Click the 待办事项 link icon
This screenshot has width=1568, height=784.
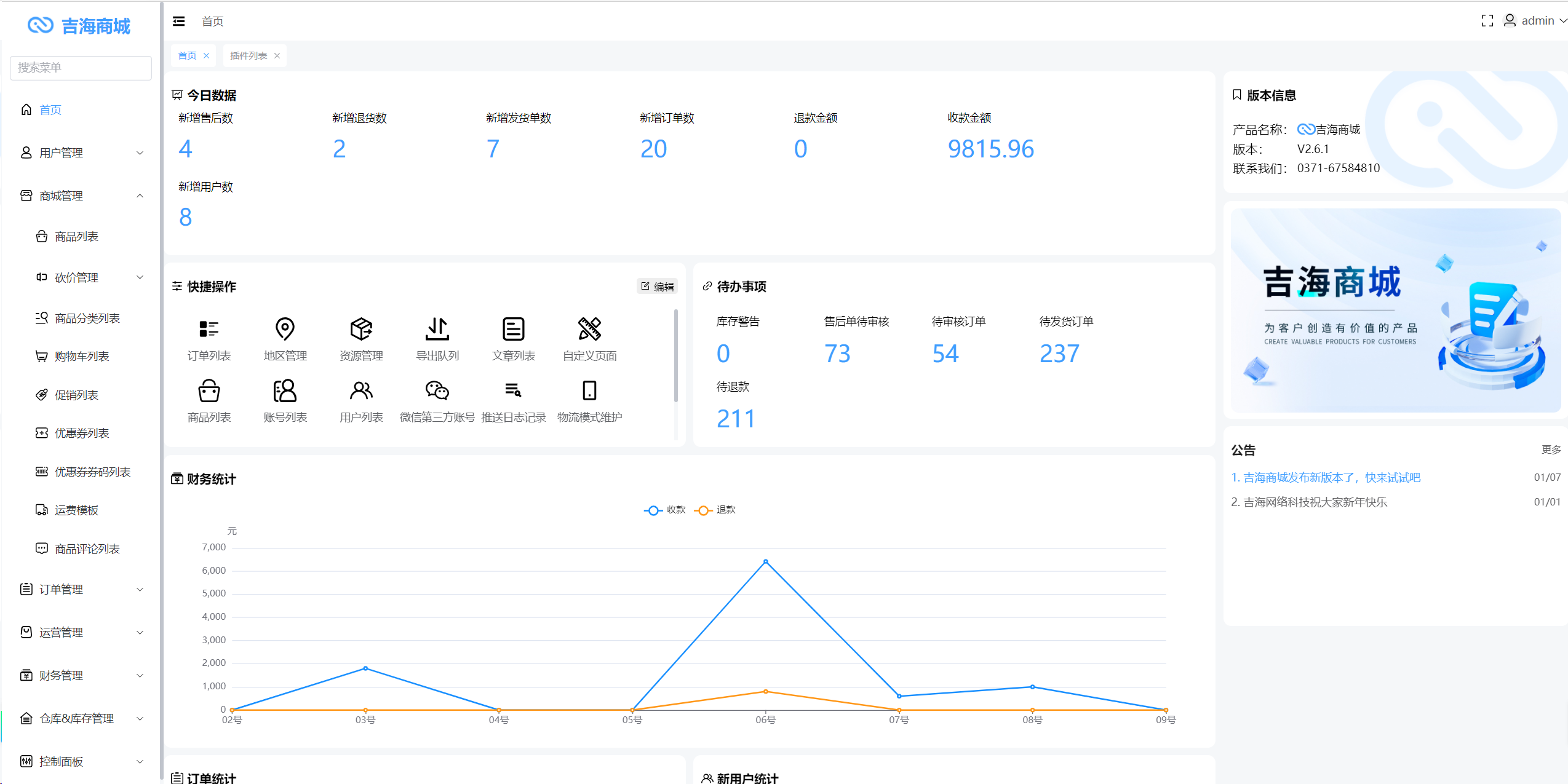707,287
